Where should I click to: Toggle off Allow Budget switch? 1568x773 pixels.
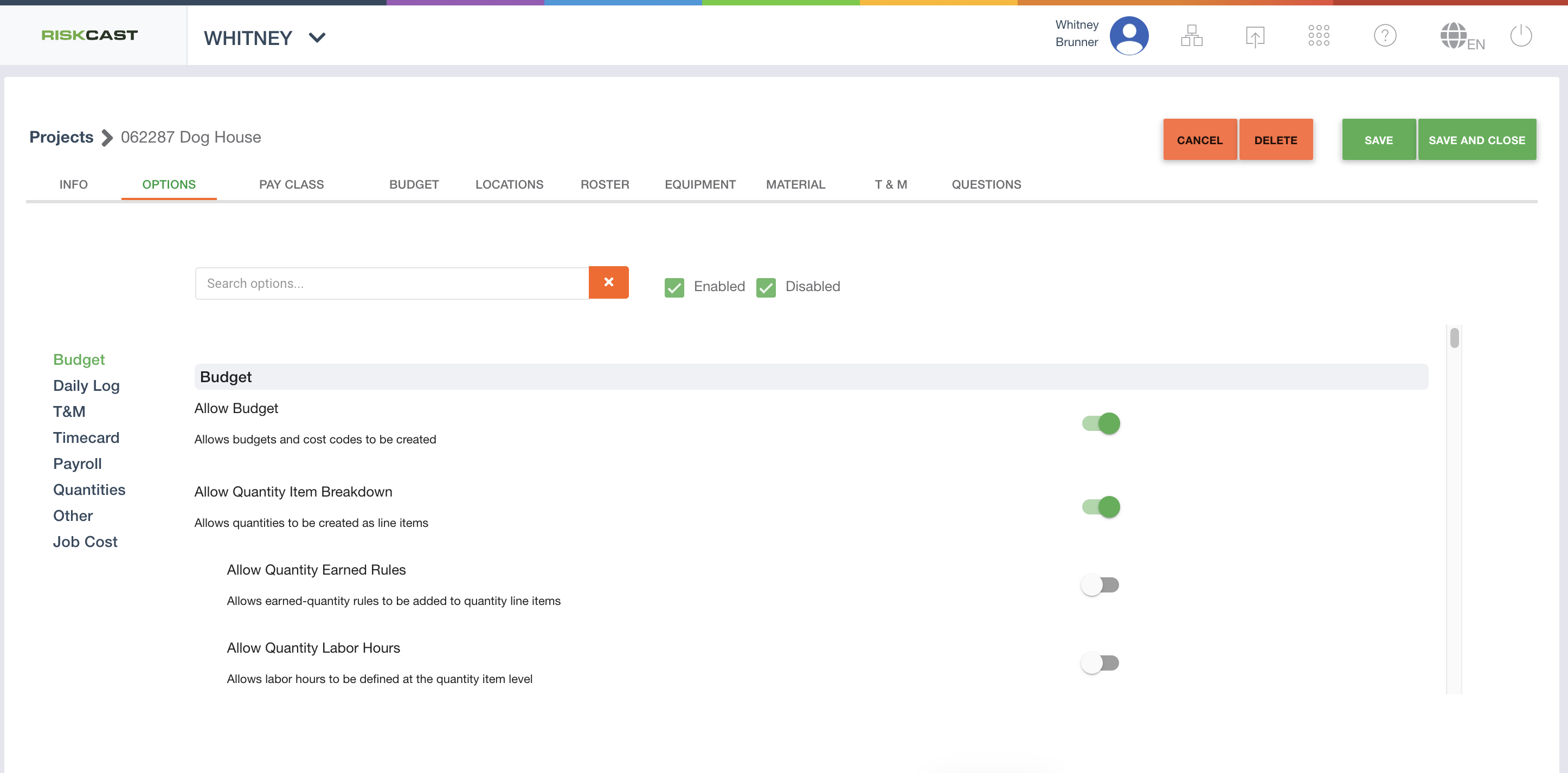click(1101, 423)
